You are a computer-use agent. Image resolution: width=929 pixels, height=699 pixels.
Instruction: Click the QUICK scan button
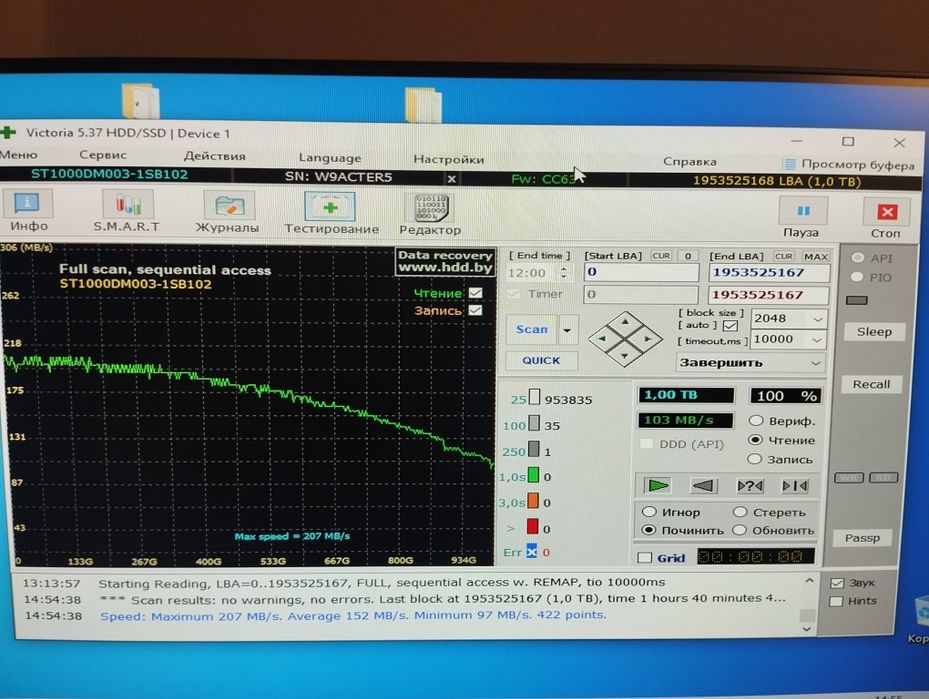click(541, 360)
